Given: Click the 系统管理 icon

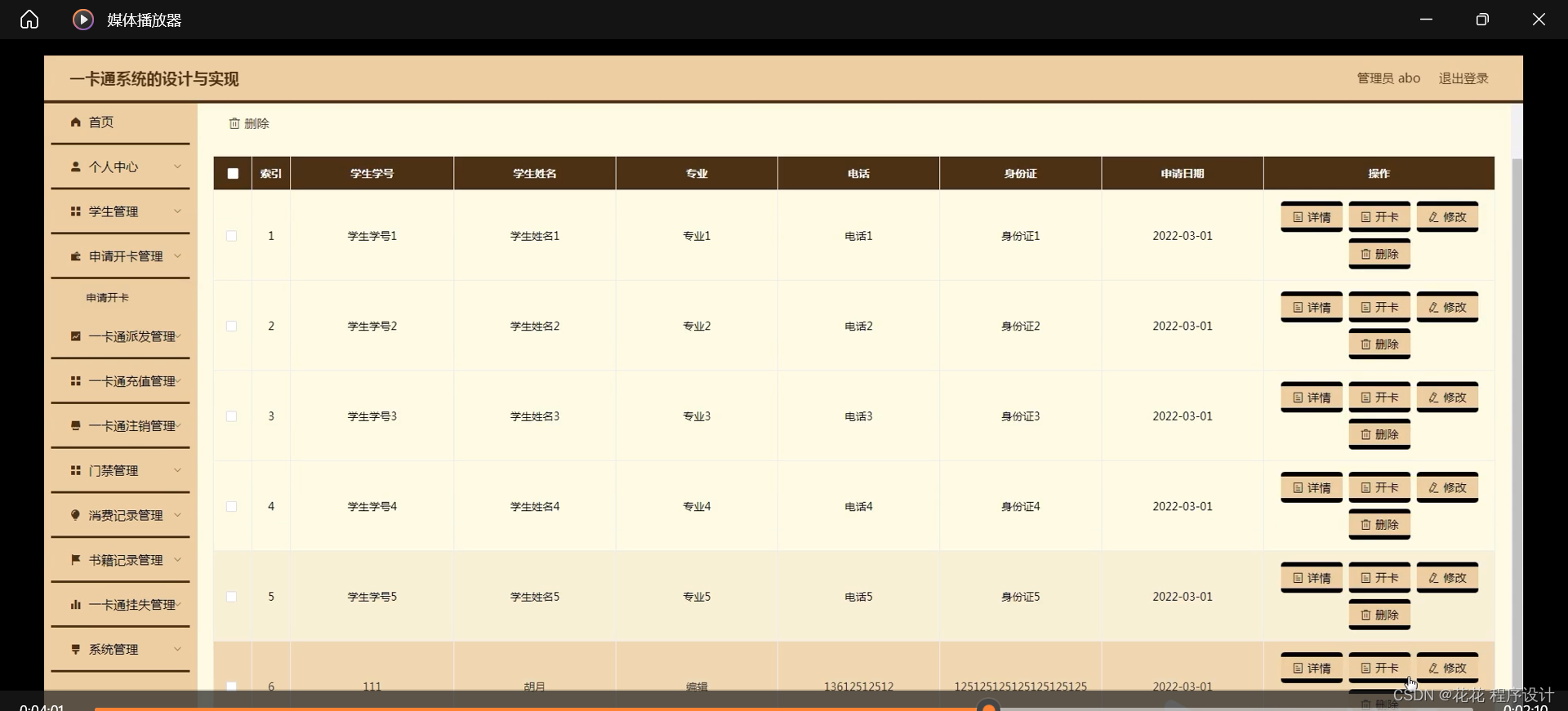Looking at the screenshot, I should (76, 649).
